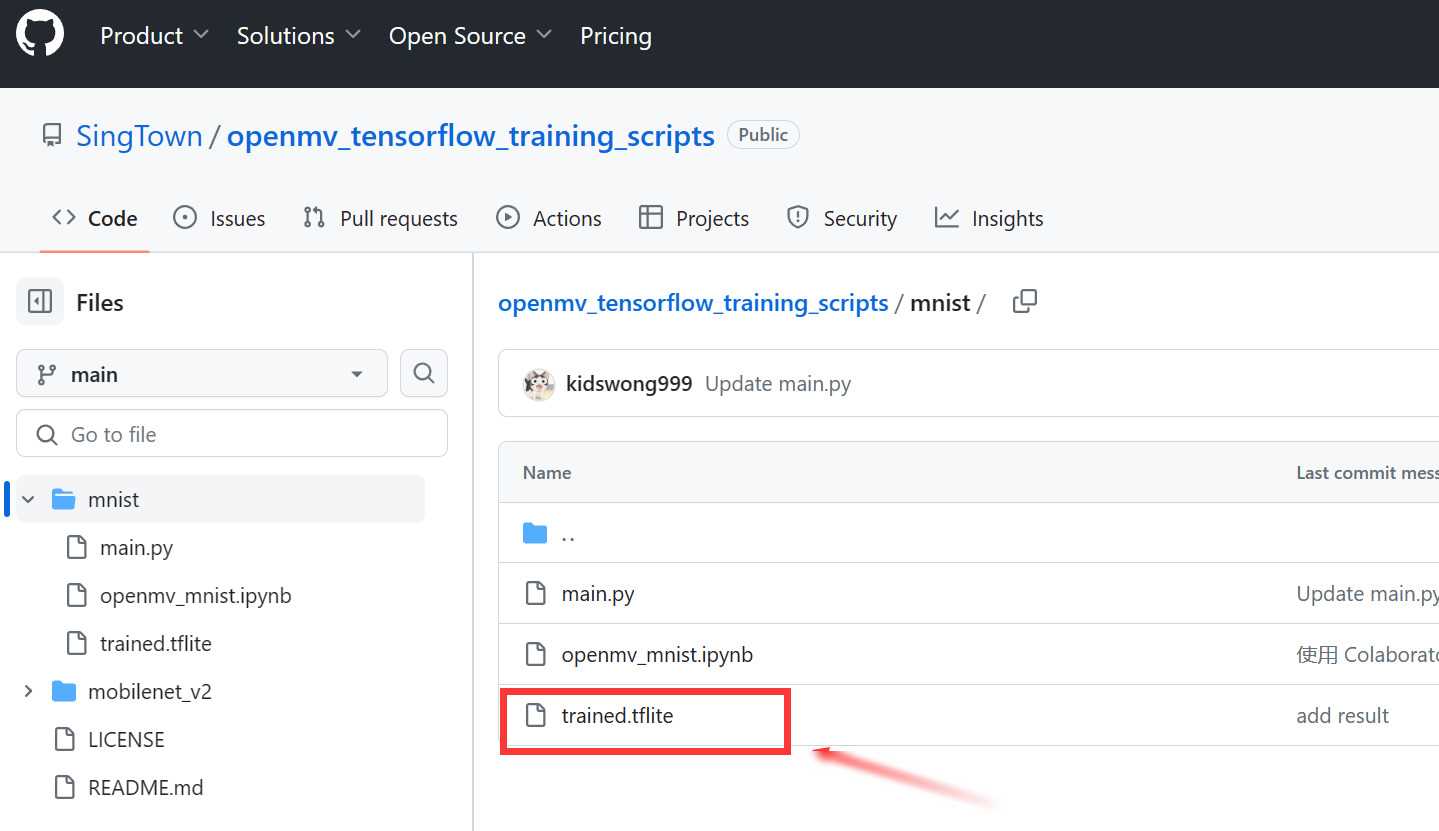This screenshot has height=831, width=1439.
Task: Open the 'Update main.py' latest commit message
Action: click(778, 384)
